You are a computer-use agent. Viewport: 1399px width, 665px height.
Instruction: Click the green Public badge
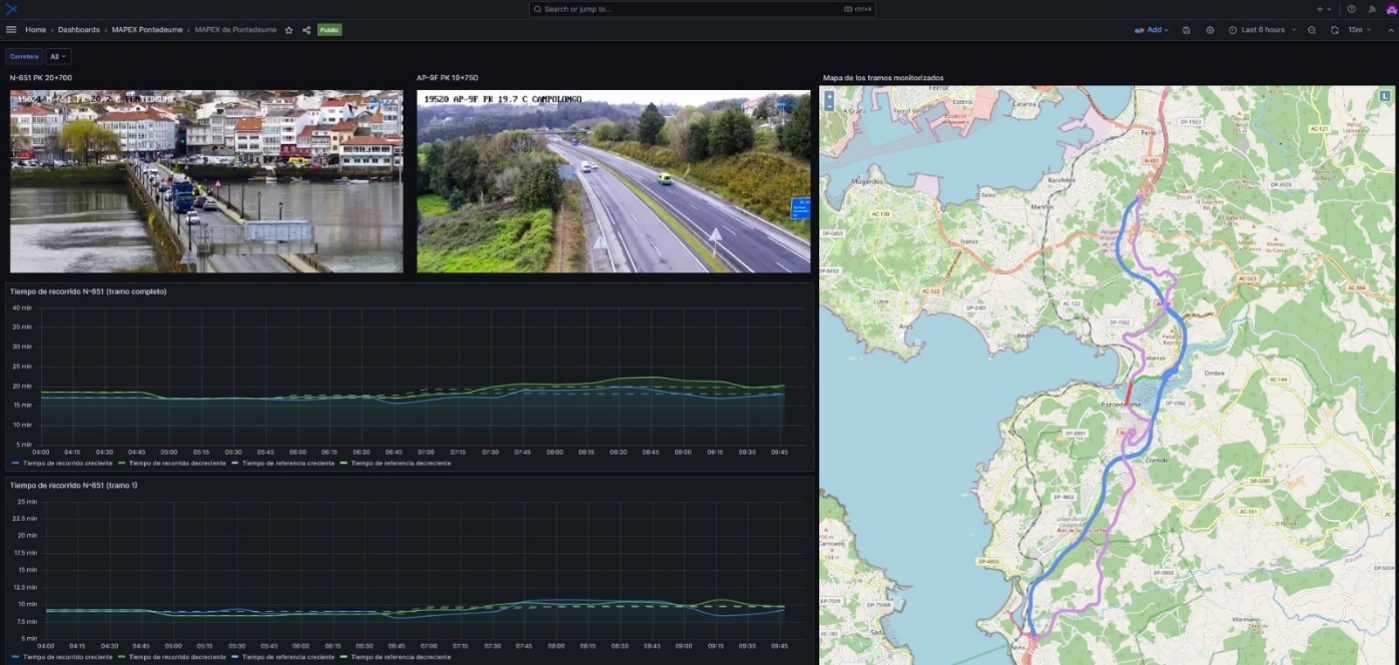pos(329,30)
